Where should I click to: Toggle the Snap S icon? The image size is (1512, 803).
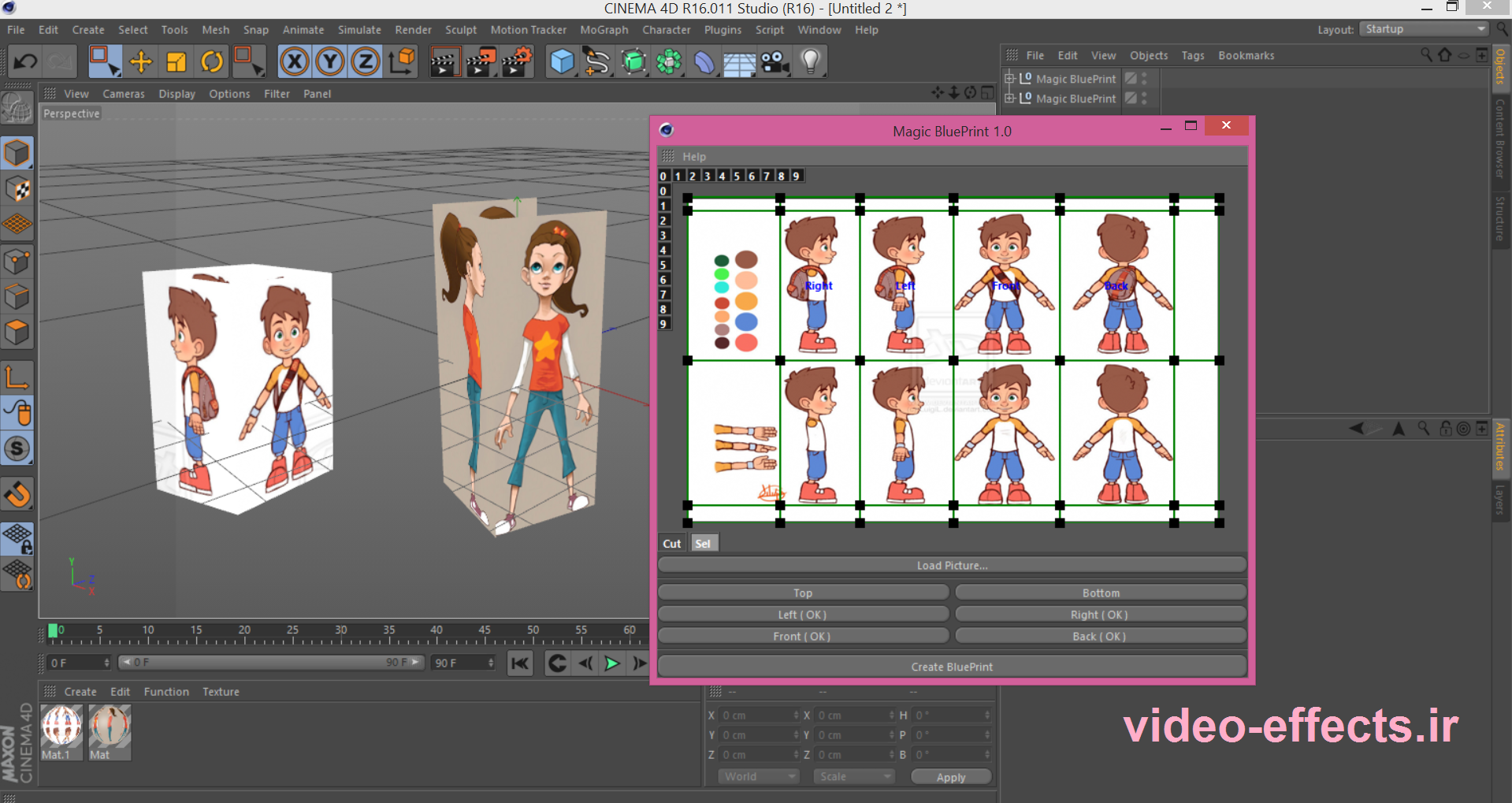[17, 449]
